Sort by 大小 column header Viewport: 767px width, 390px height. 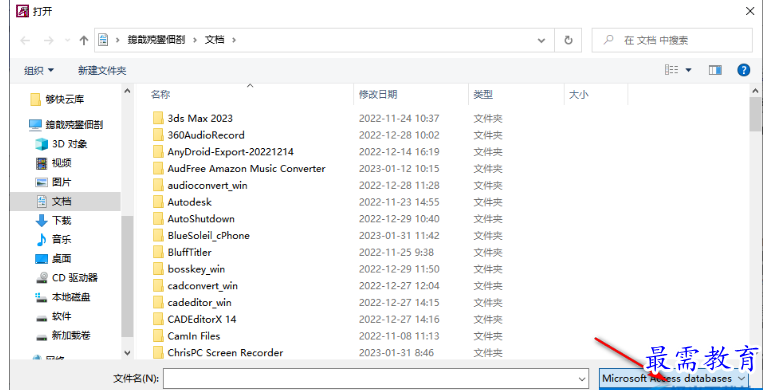[x=578, y=94]
